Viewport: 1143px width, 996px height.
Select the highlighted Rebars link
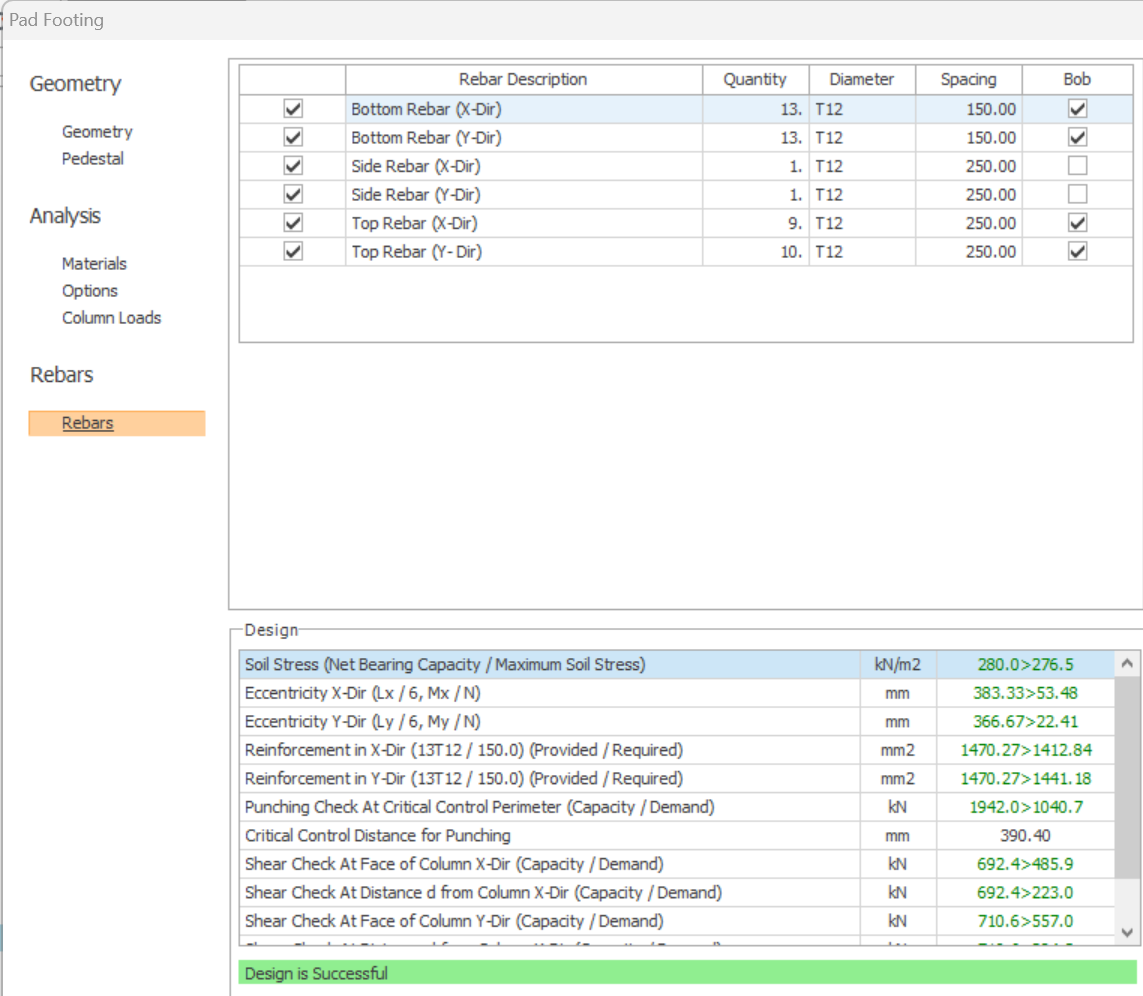point(88,423)
